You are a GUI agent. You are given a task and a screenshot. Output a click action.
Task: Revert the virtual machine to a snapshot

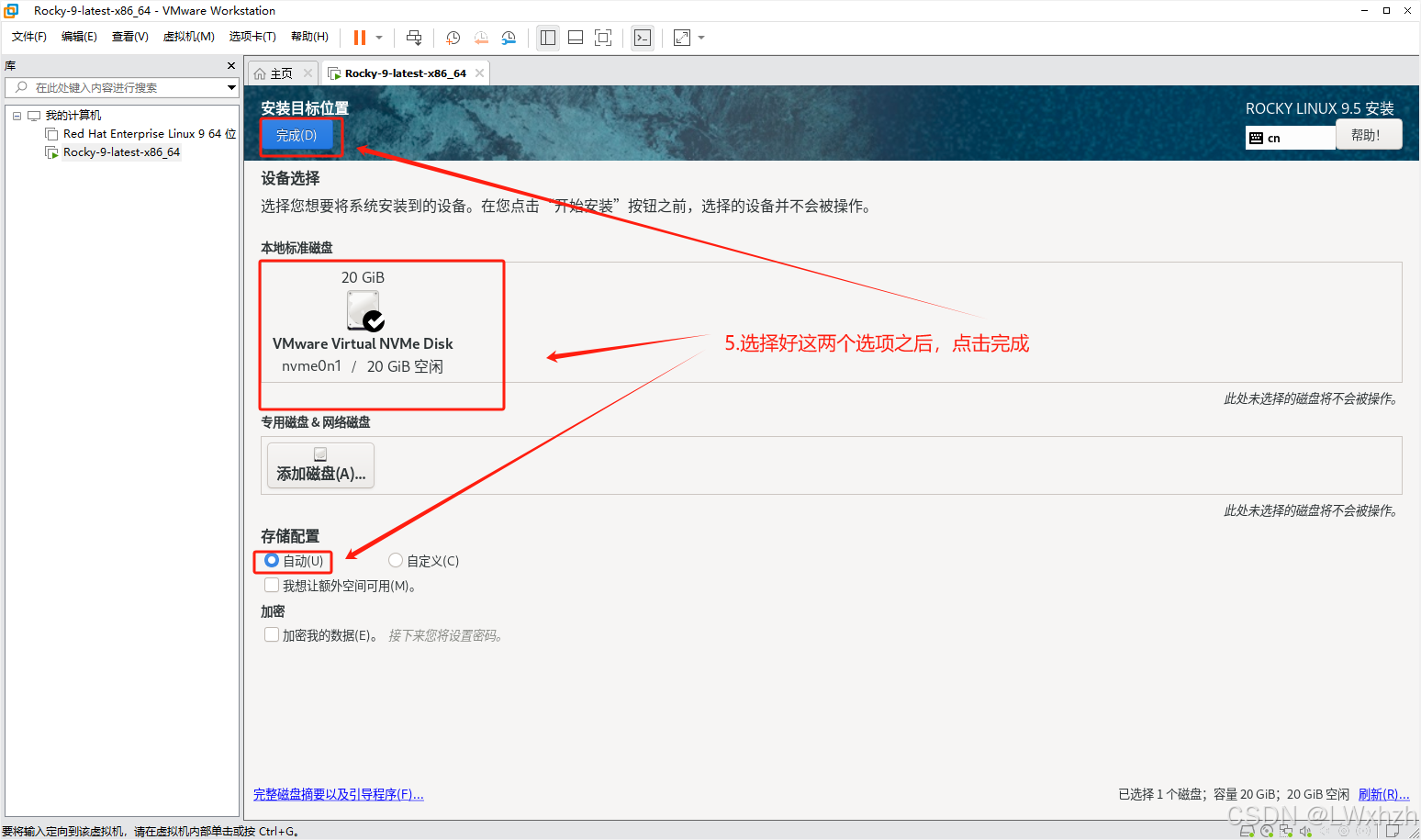coord(481,38)
